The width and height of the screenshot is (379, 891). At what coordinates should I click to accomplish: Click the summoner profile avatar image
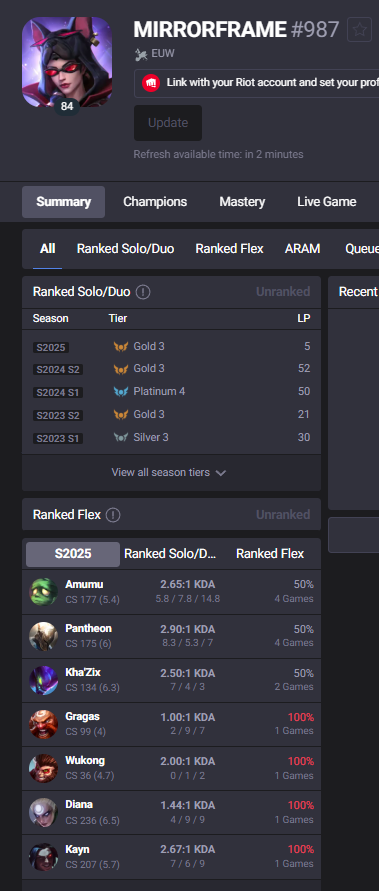coord(67,62)
